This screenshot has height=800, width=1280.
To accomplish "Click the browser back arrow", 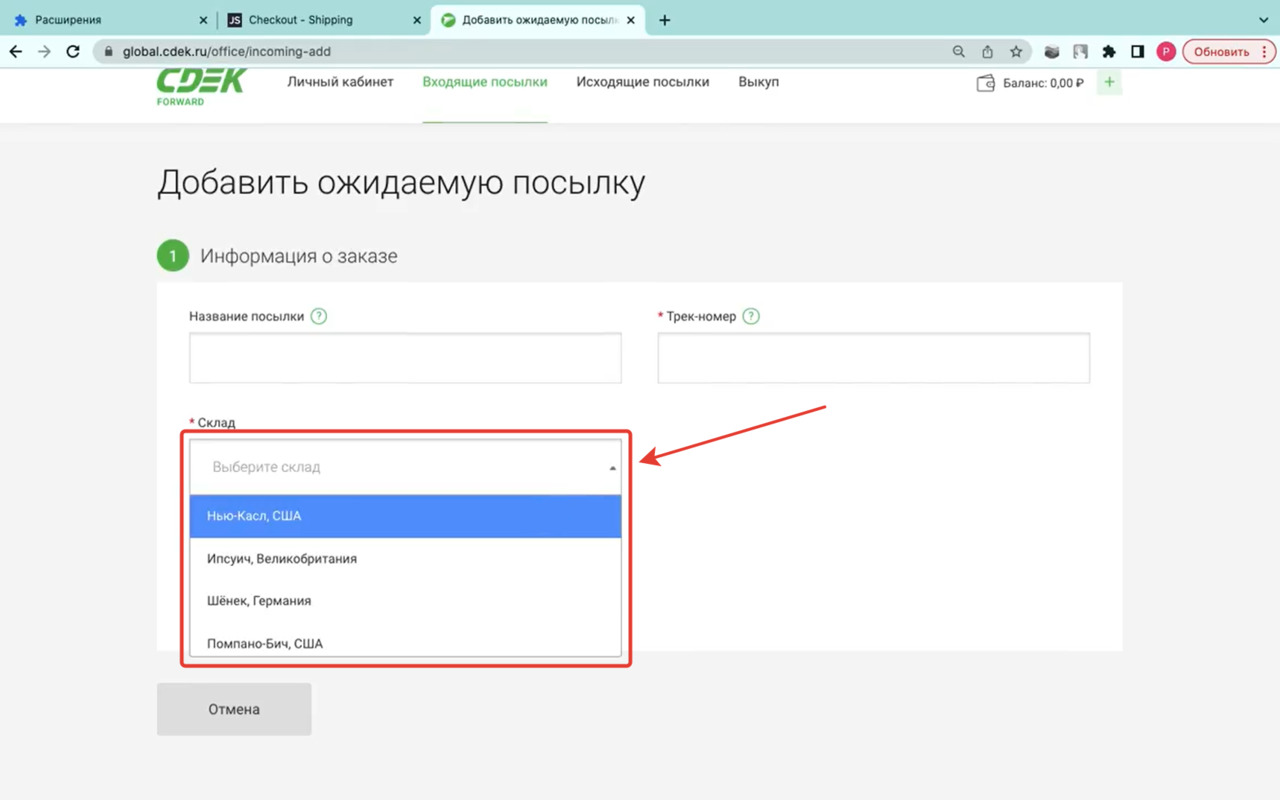I will (x=16, y=52).
